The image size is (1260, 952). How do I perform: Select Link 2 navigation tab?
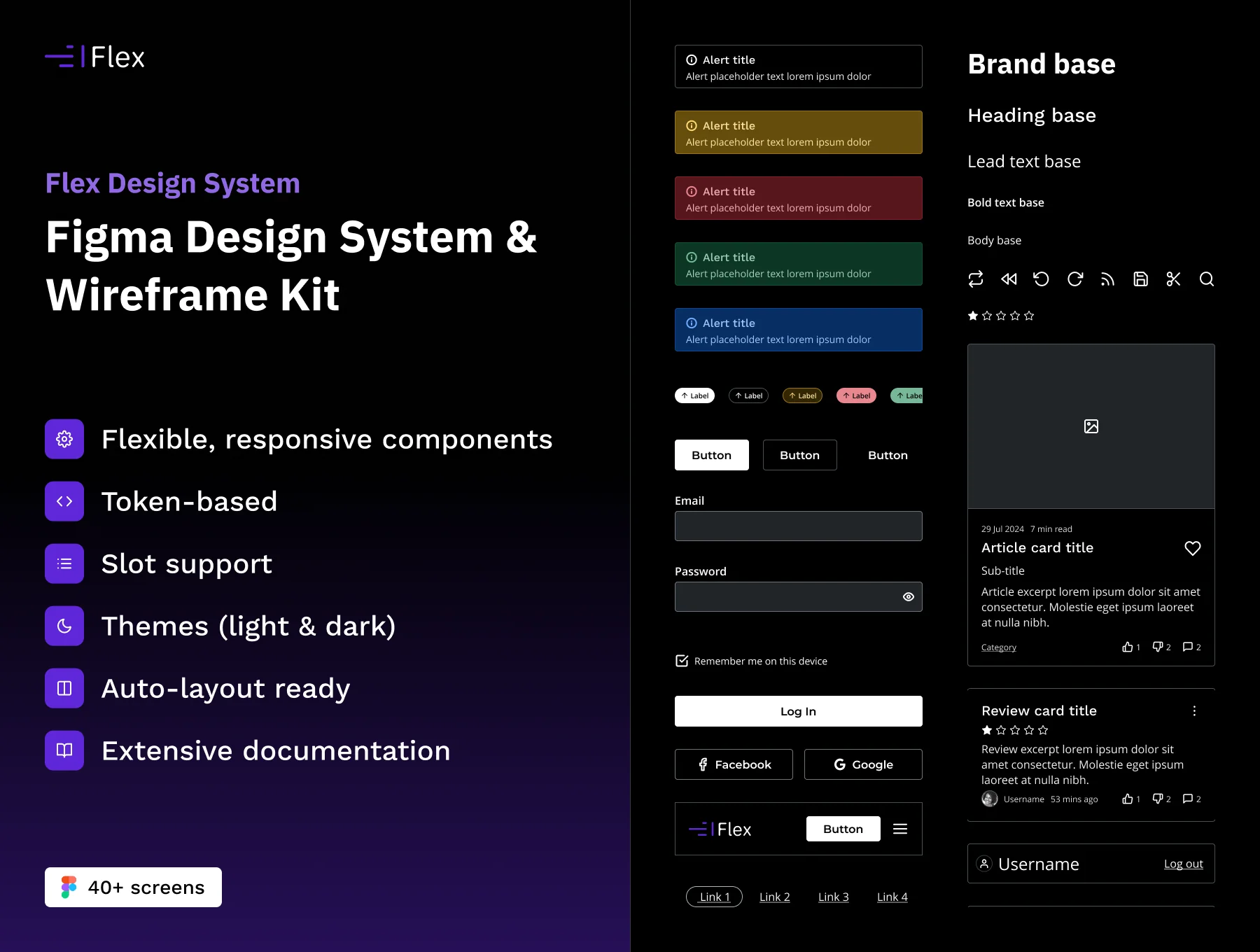pos(775,897)
